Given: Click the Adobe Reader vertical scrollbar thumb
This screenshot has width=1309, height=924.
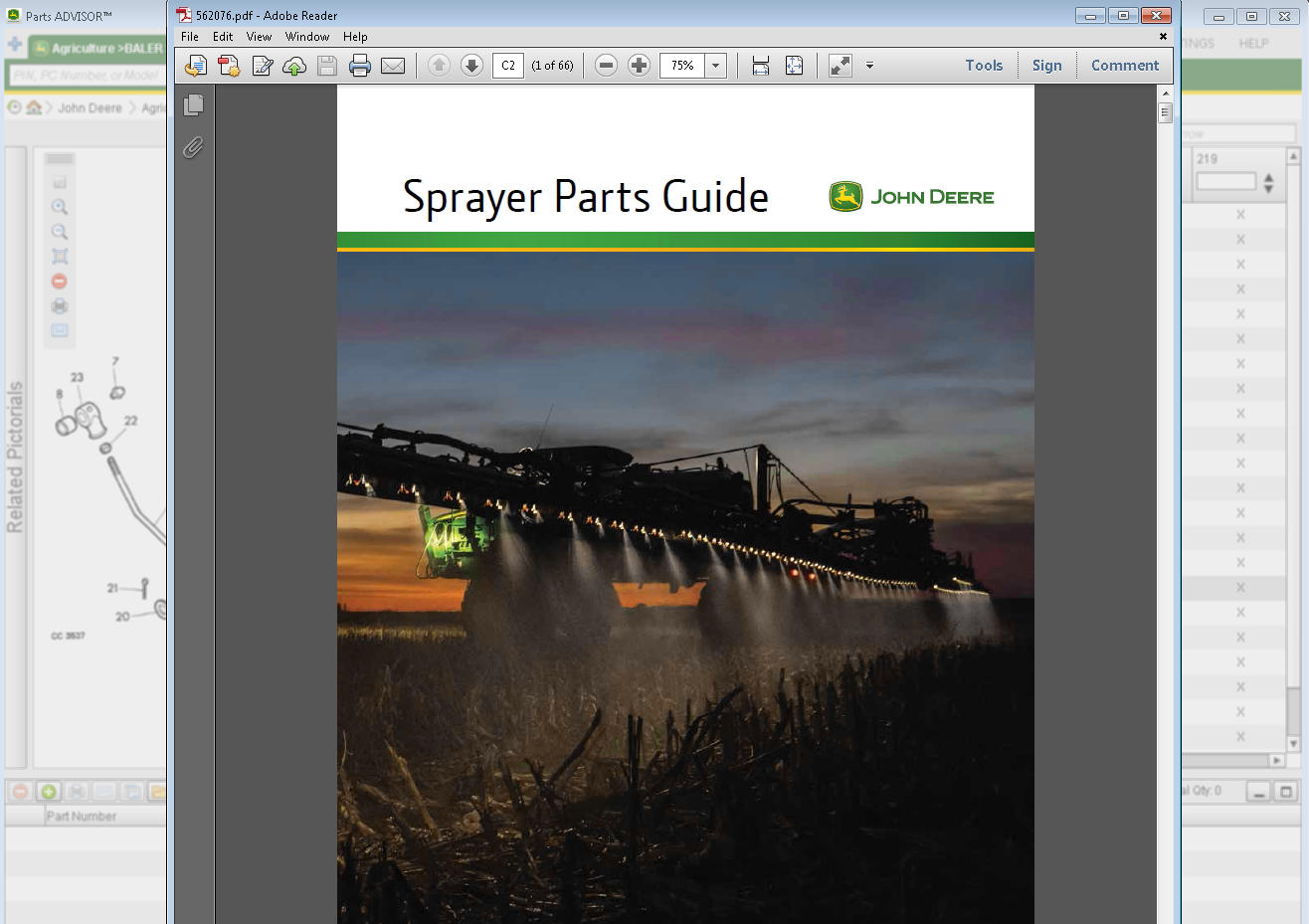Looking at the screenshot, I should [x=1165, y=113].
